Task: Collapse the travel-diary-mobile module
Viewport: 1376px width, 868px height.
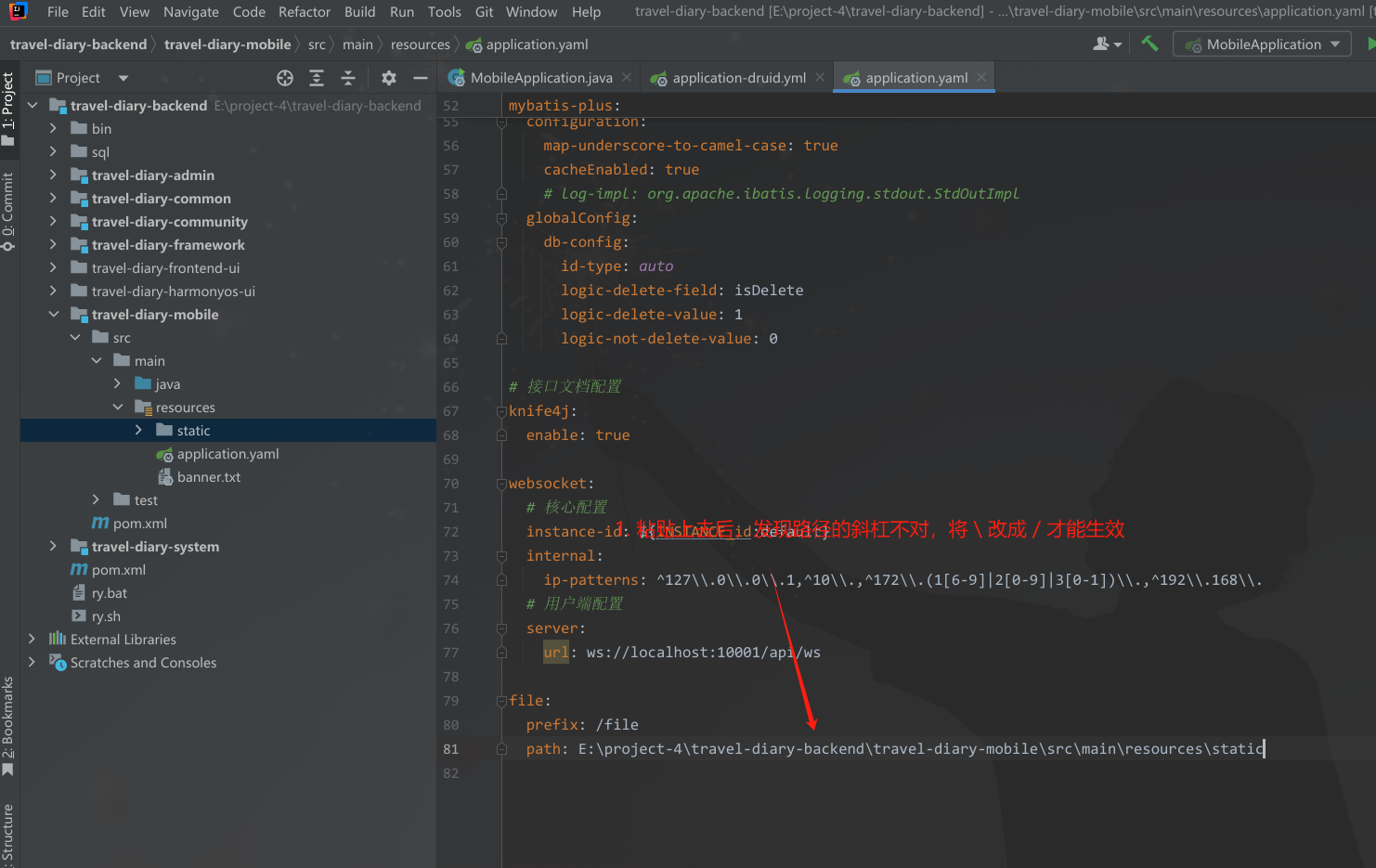Action: click(53, 314)
